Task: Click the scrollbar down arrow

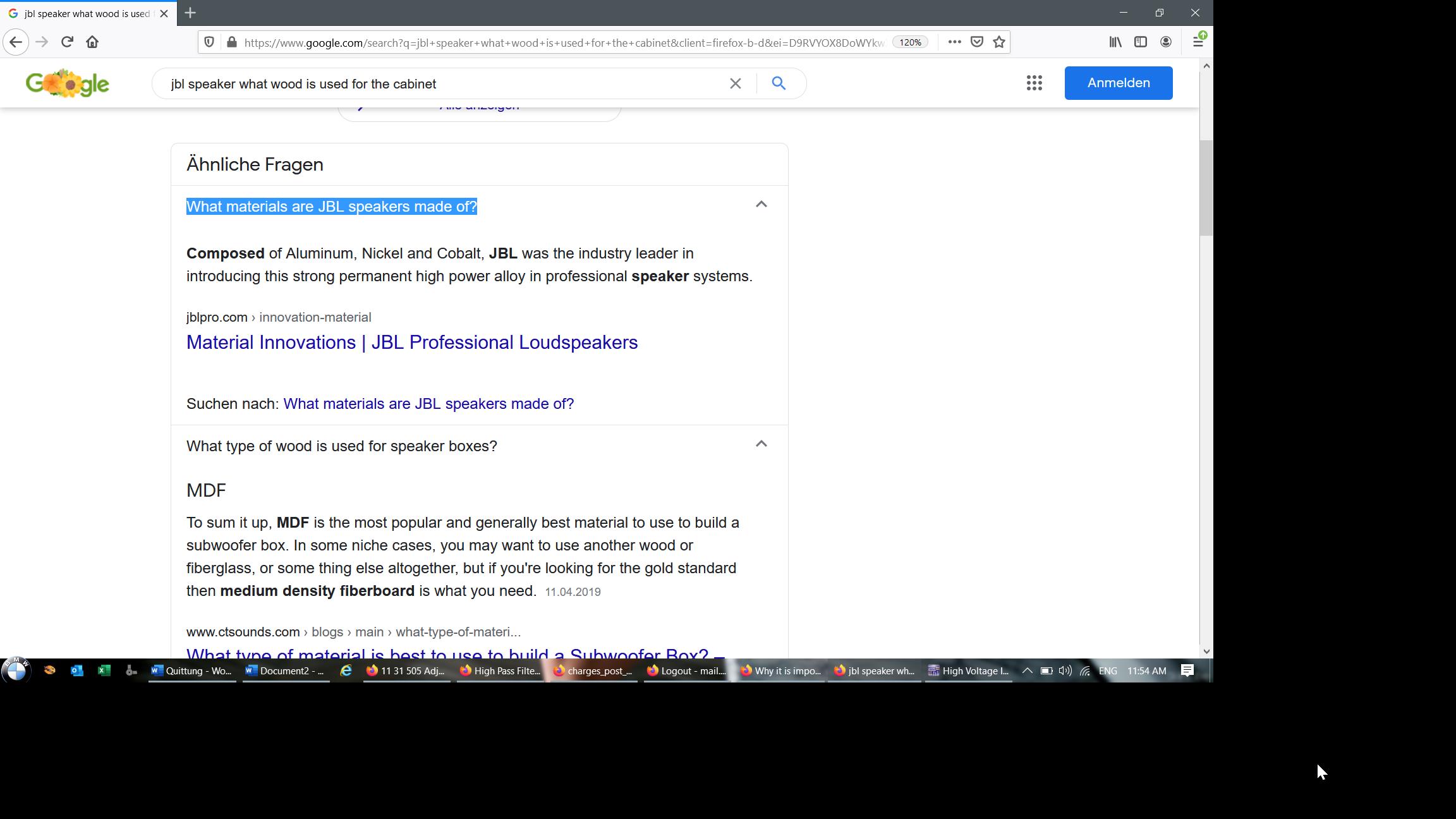Action: click(1206, 651)
